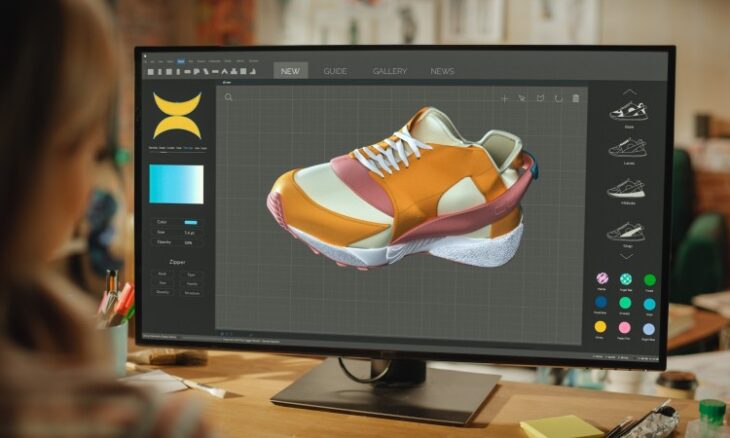Pick the pink striped pattern swatch
730x438 pixels.
602,278
